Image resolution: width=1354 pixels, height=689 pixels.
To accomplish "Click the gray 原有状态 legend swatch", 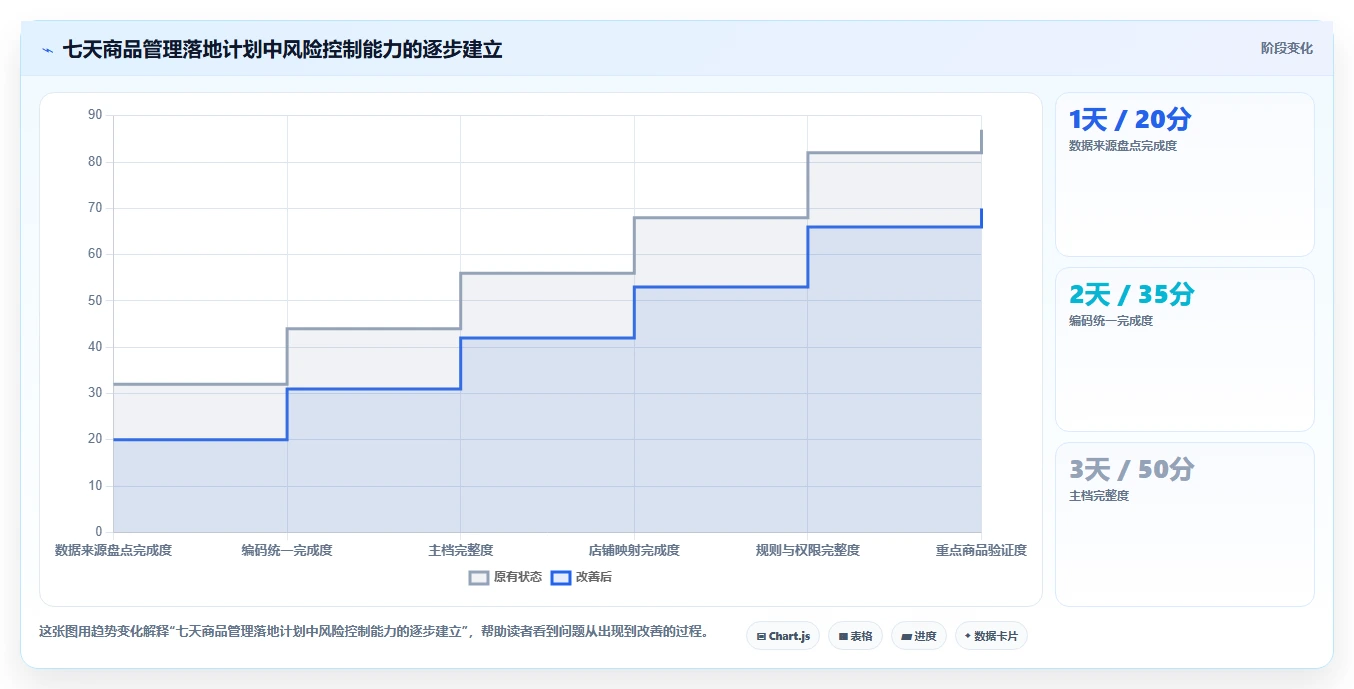I will (x=479, y=577).
